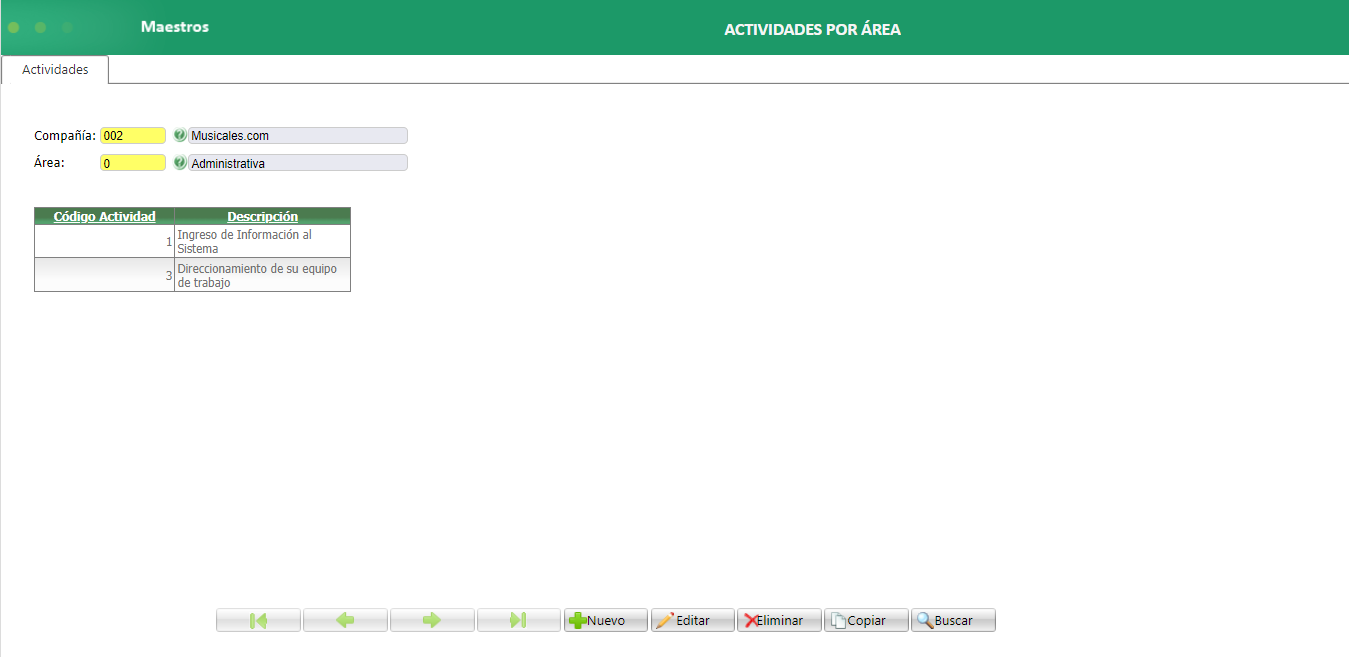Image resolution: width=1349 pixels, height=657 pixels.
Task: Click the Área code field showing 0
Action: tap(133, 162)
